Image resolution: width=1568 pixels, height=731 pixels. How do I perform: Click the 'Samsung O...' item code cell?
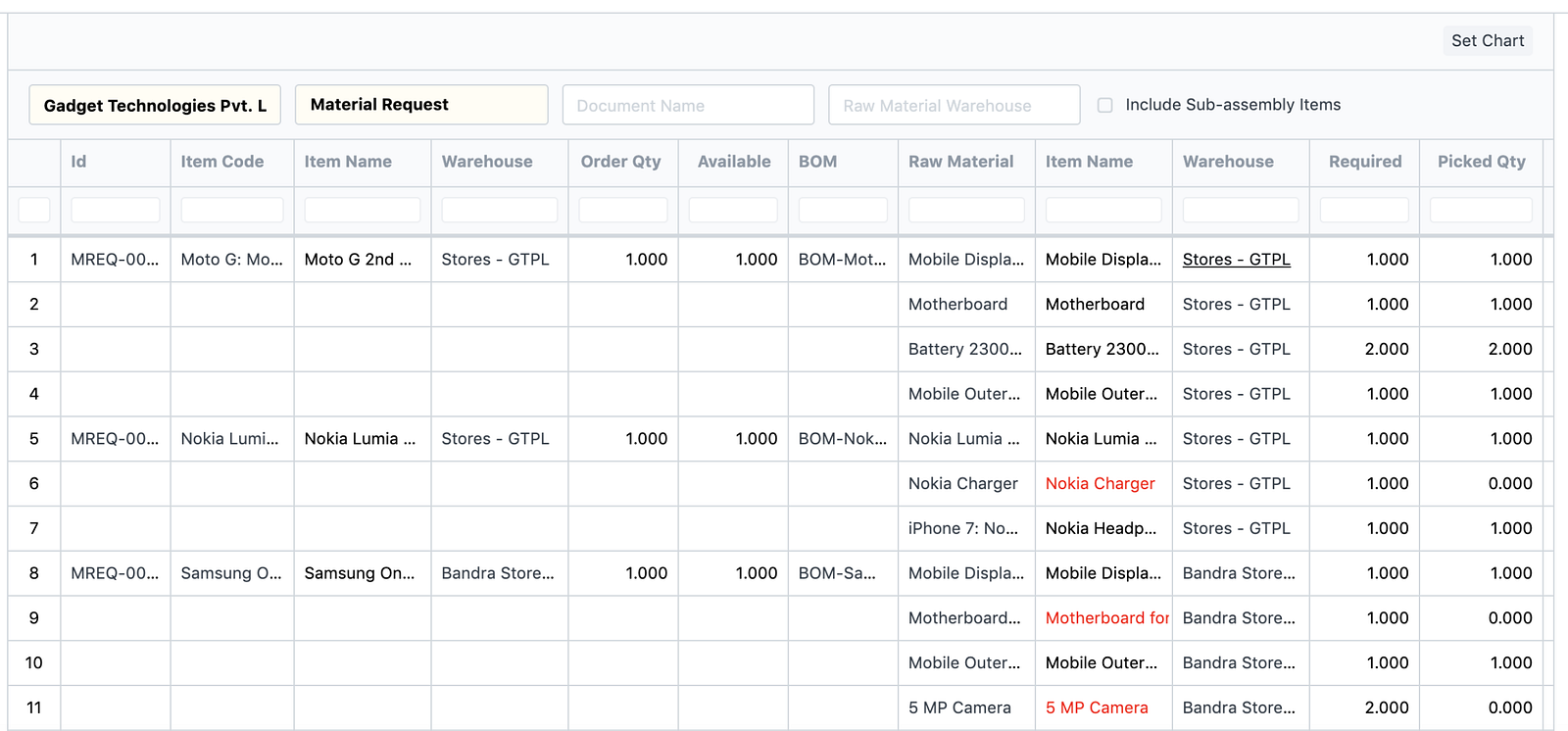pyautogui.click(x=231, y=573)
